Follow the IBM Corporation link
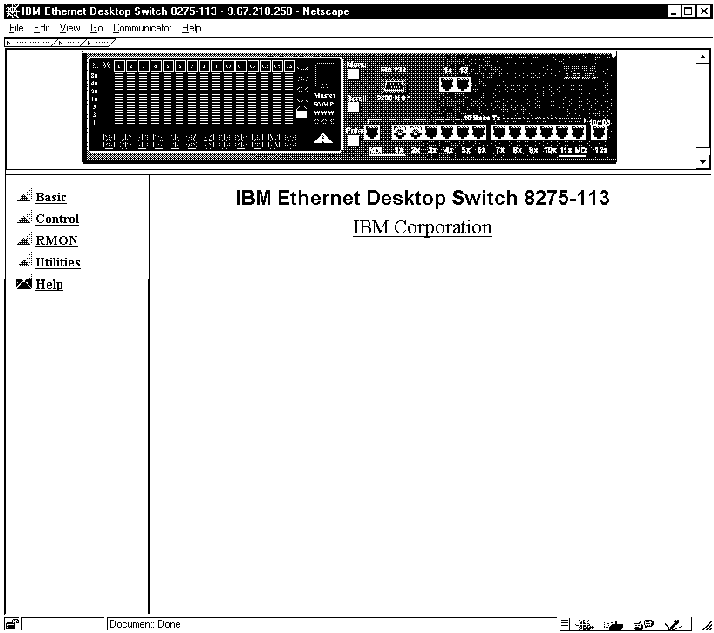This screenshot has width=714, height=633. pos(422,228)
